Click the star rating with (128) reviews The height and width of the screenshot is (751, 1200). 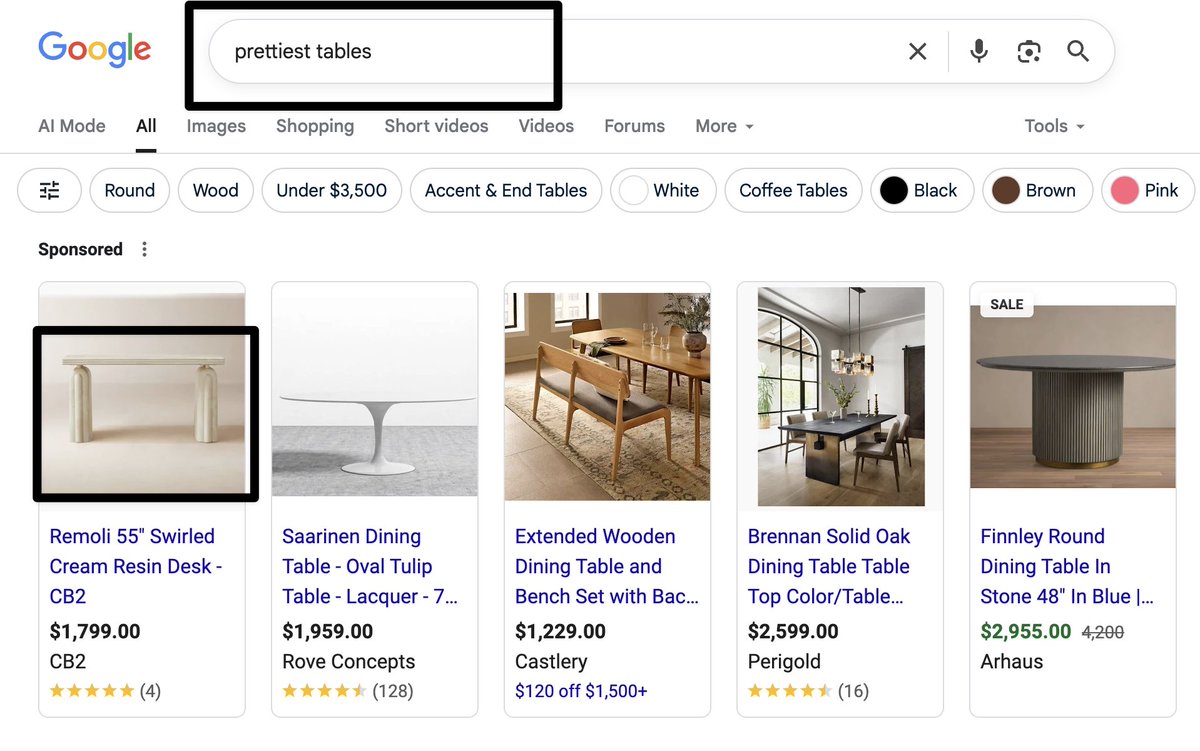point(348,691)
